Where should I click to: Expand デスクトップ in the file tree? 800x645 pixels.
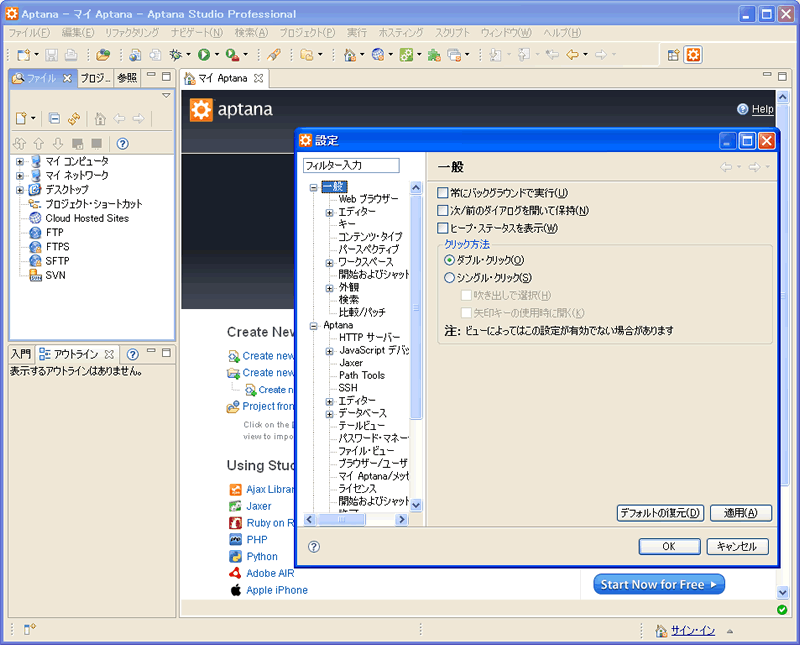click(19, 190)
